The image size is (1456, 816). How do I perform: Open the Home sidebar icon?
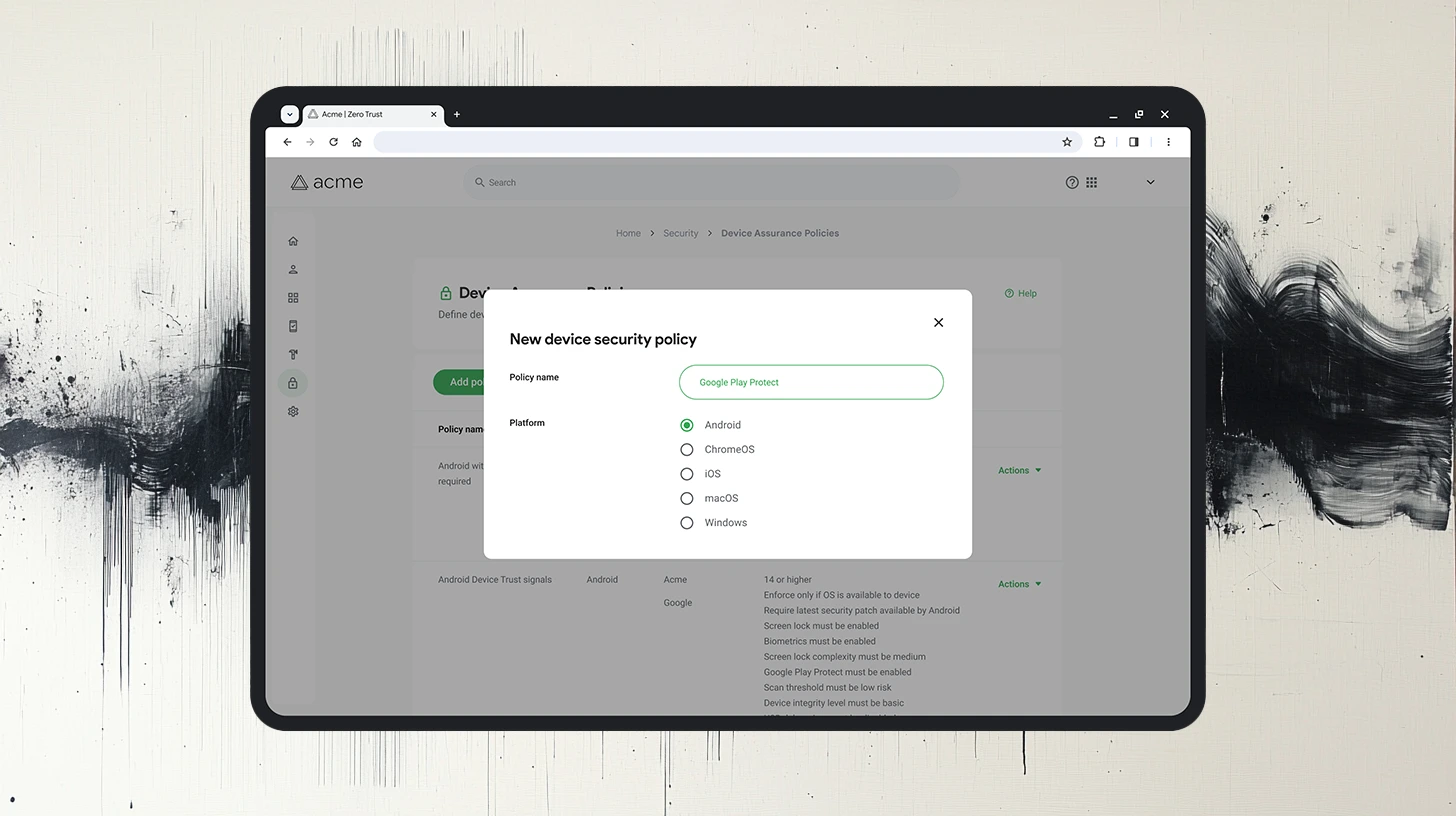[292, 240]
